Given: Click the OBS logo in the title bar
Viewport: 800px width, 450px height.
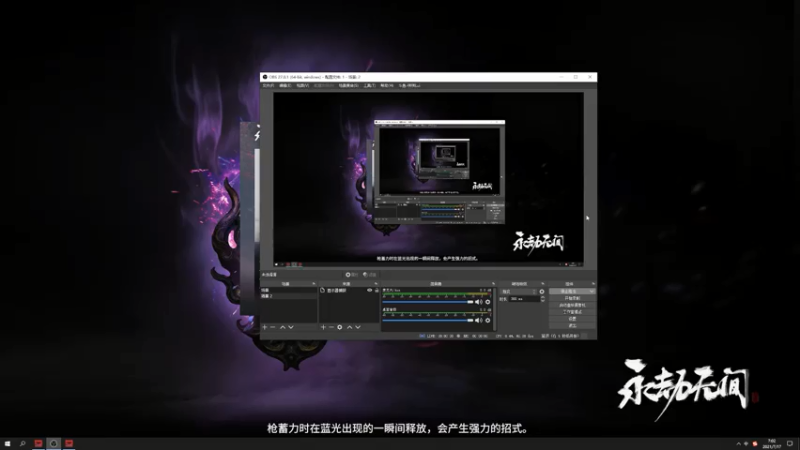Looking at the screenshot, I should (x=265, y=77).
